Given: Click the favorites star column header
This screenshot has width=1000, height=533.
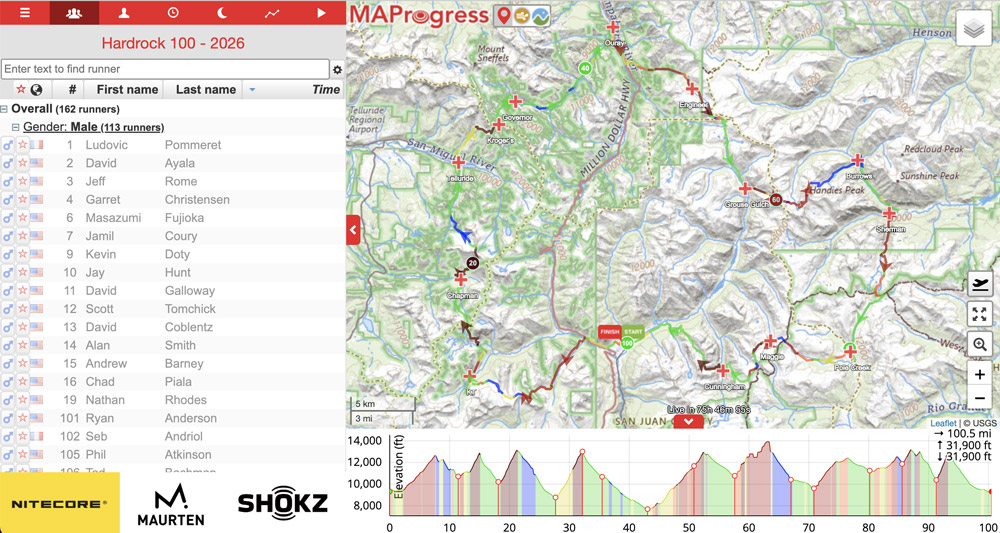Looking at the screenshot, I should point(21,89).
